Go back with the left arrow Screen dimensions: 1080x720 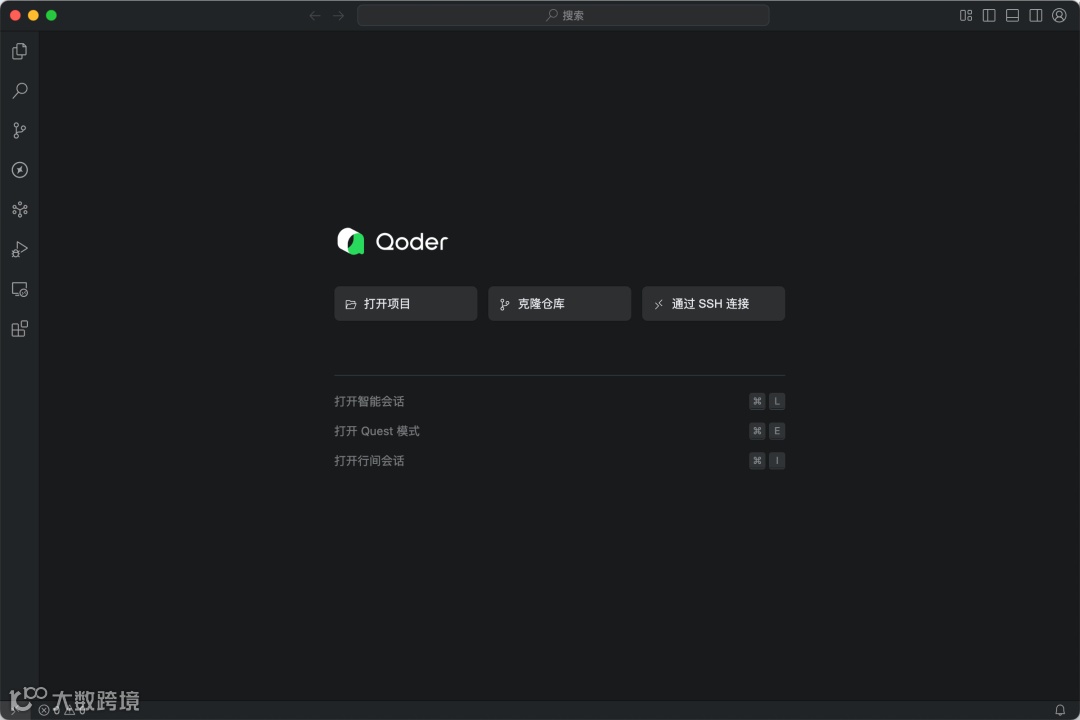pyautogui.click(x=315, y=15)
